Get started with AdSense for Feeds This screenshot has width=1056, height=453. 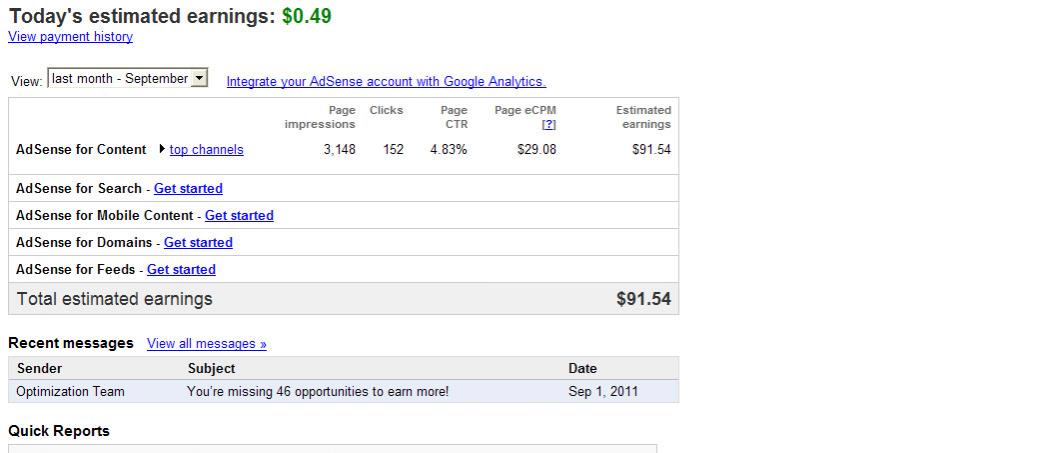(181, 269)
